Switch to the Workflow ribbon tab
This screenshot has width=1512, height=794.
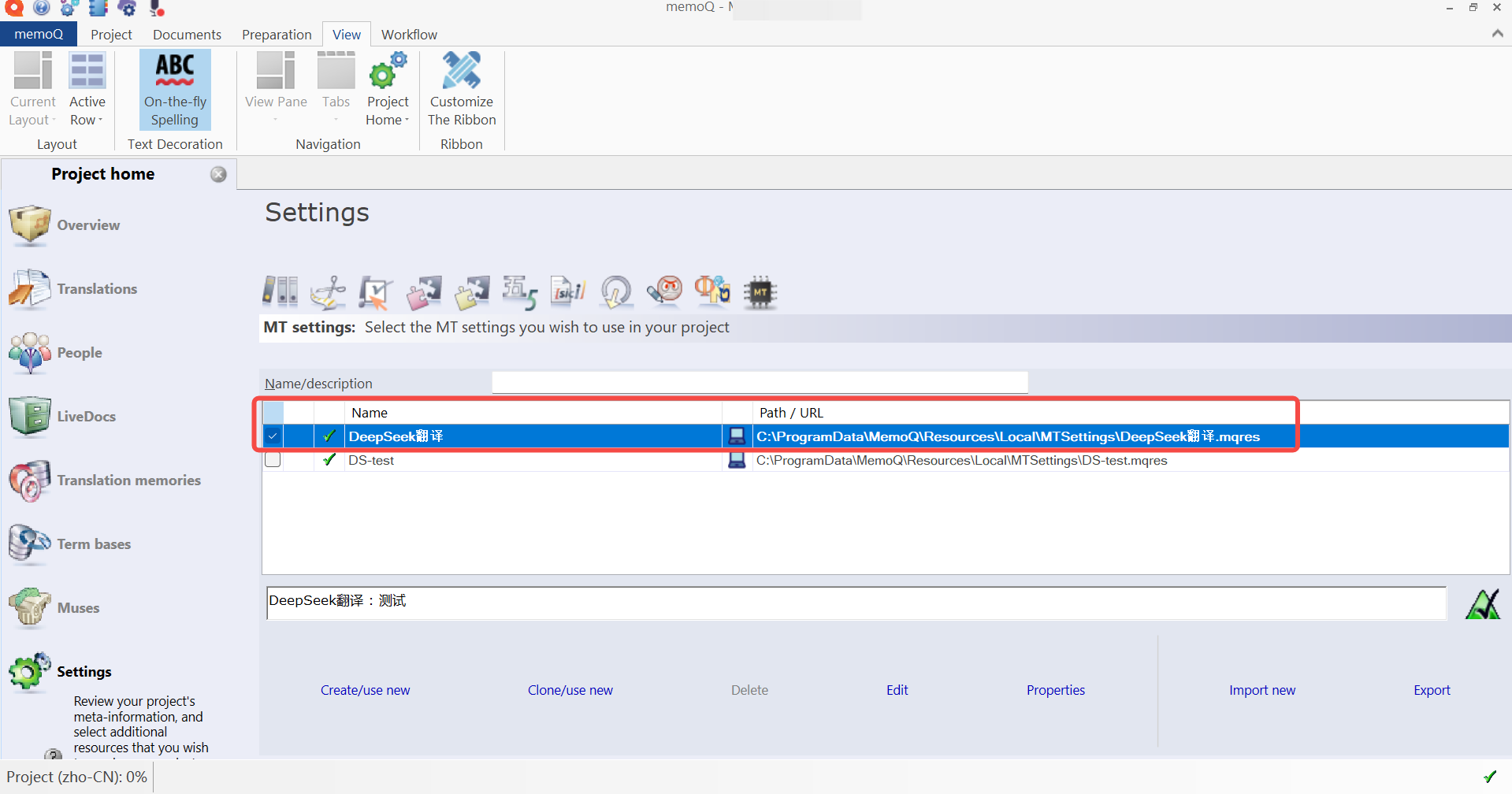click(409, 34)
